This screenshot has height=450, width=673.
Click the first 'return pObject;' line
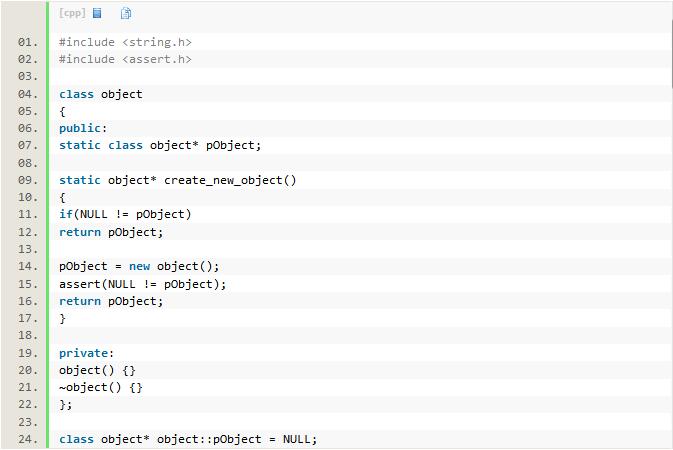click(x=110, y=232)
